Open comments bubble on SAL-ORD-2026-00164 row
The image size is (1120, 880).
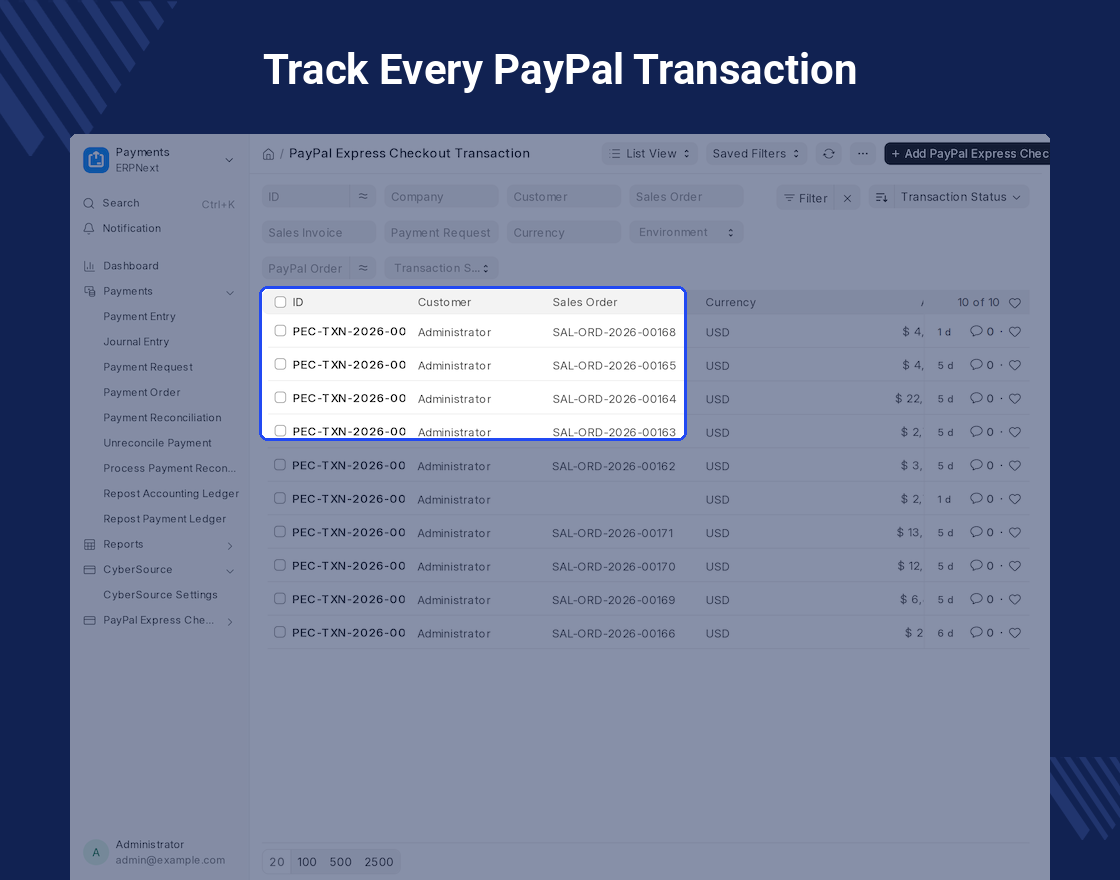click(x=976, y=398)
